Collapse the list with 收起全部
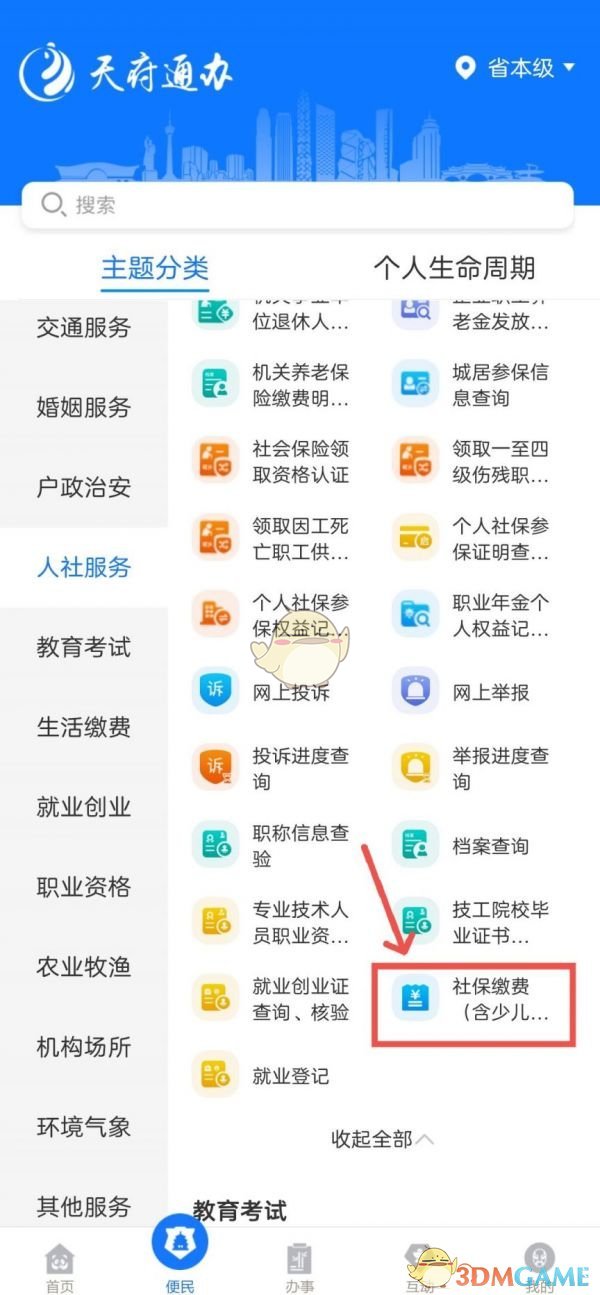Viewport: 600px width, 1295px height. pyautogui.click(x=383, y=1139)
